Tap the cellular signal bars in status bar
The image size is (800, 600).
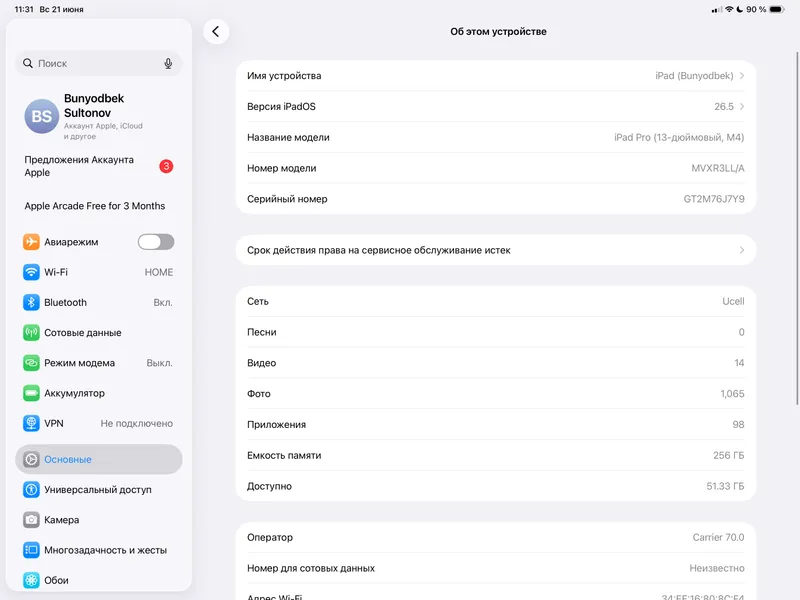click(717, 10)
